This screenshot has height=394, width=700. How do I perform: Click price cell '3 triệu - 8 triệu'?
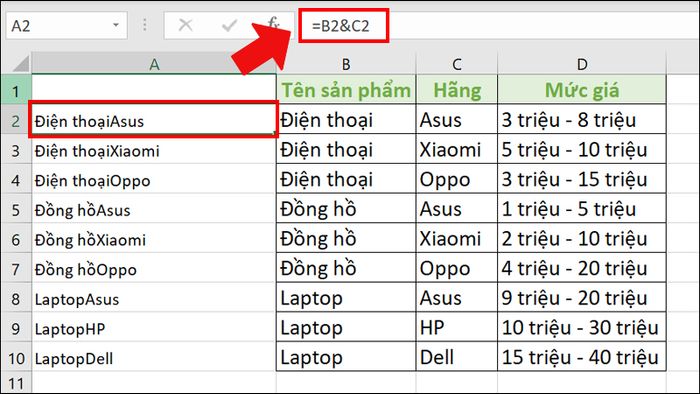pos(582,120)
